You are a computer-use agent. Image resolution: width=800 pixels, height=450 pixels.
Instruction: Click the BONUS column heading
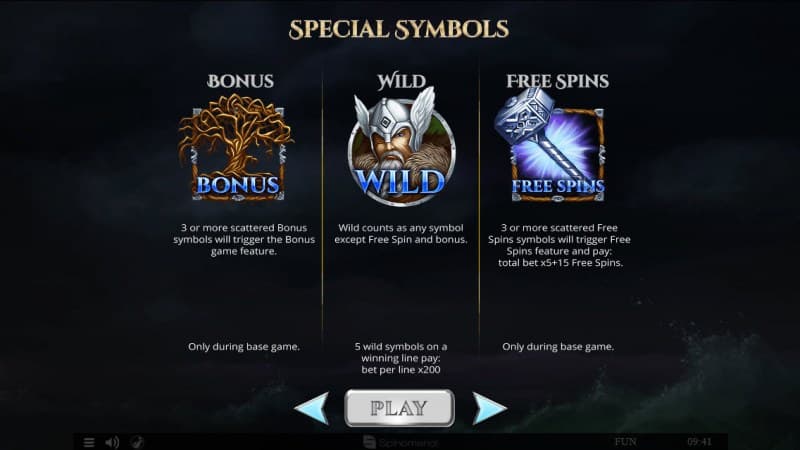tap(240, 81)
